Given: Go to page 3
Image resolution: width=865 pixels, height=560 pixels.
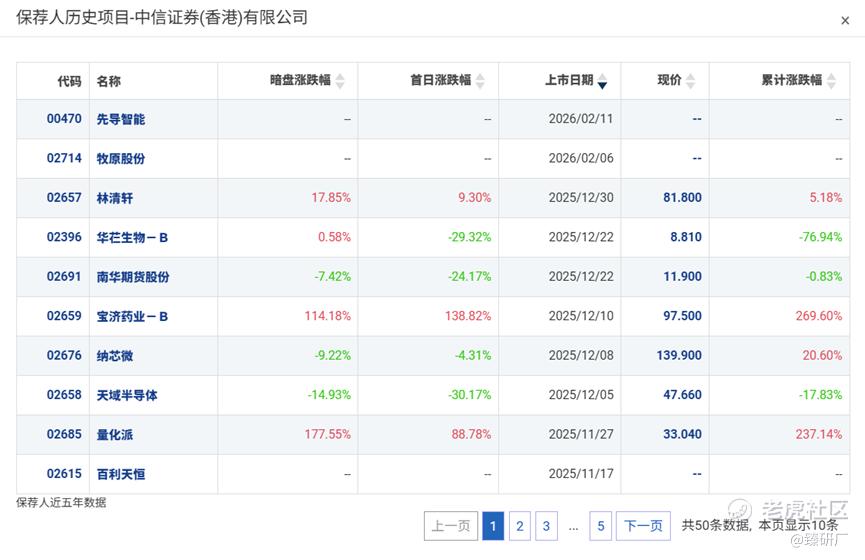Looking at the screenshot, I should pyautogui.click(x=546, y=526).
